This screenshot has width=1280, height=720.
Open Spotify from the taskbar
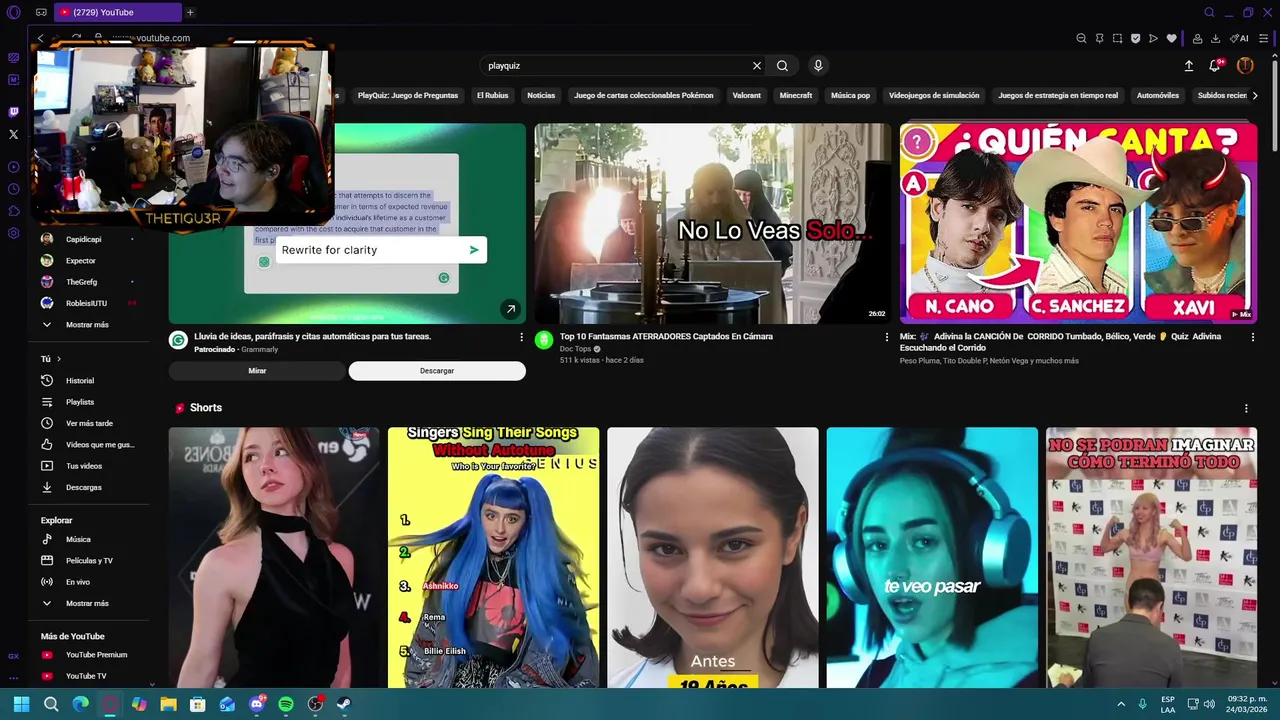point(286,704)
